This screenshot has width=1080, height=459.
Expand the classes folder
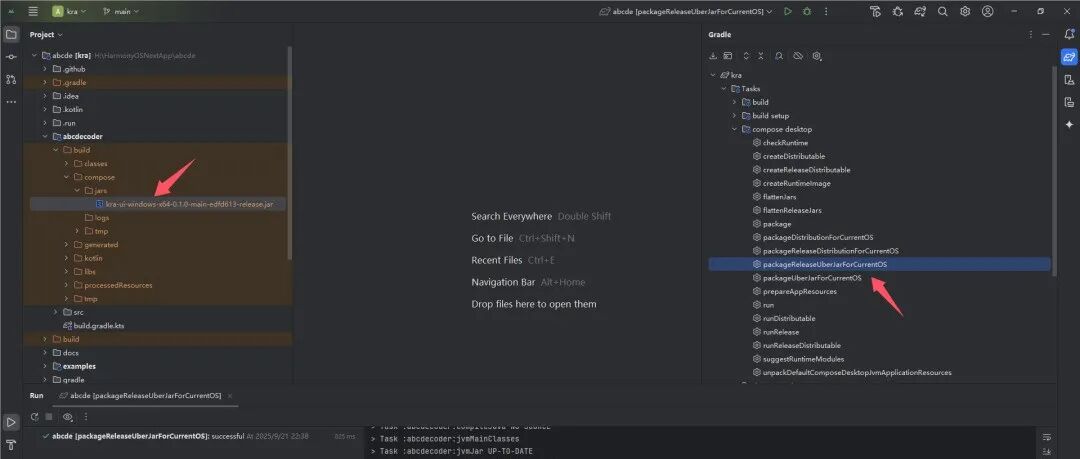pyautogui.click(x=67, y=163)
